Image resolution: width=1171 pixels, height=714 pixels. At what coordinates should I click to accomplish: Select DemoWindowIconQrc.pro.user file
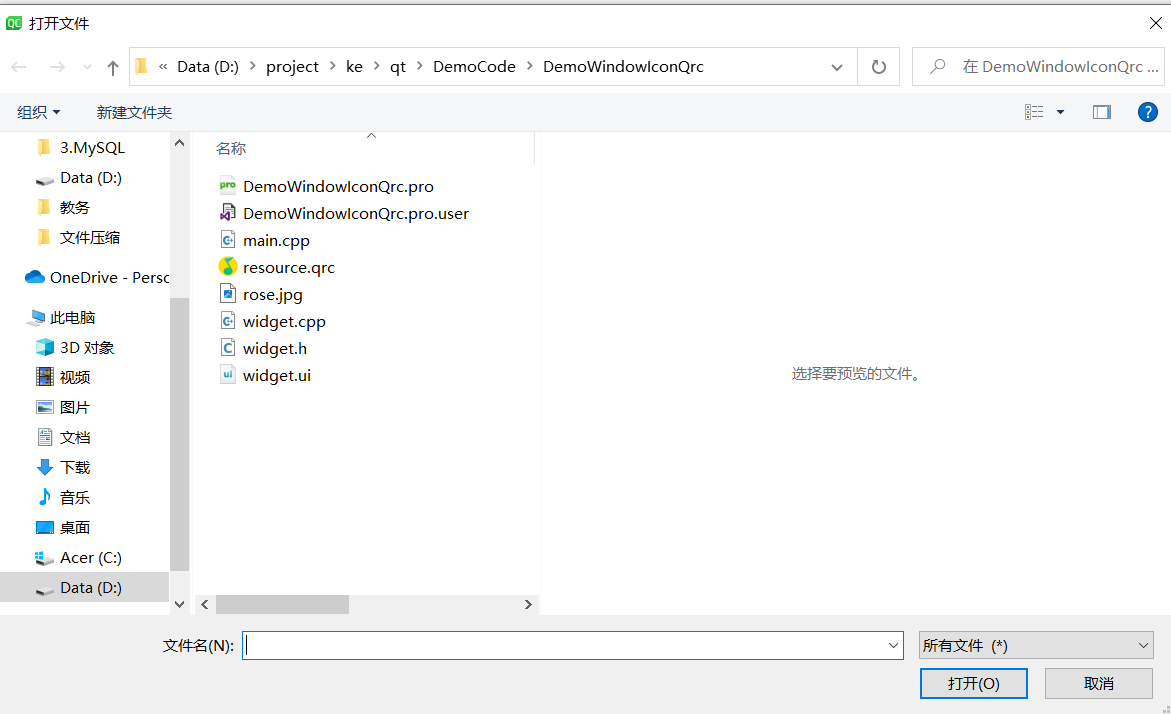[355, 214]
